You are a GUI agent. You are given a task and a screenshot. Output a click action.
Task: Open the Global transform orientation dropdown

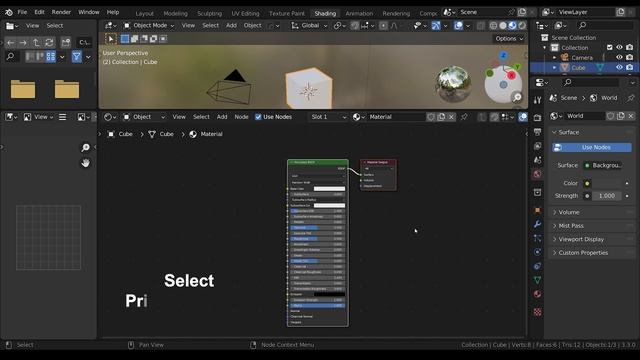click(309, 26)
